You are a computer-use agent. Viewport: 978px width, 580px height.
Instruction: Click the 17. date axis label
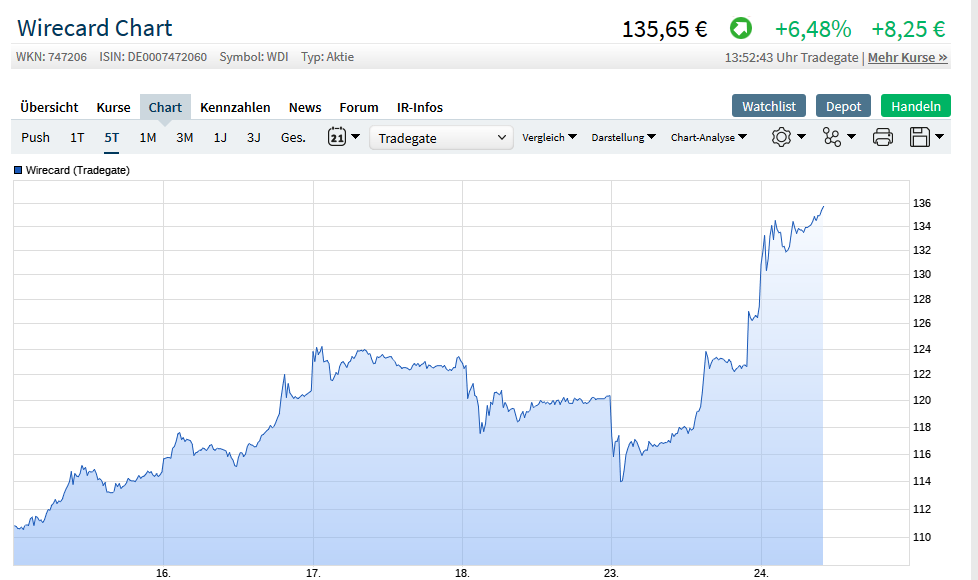(x=313, y=573)
